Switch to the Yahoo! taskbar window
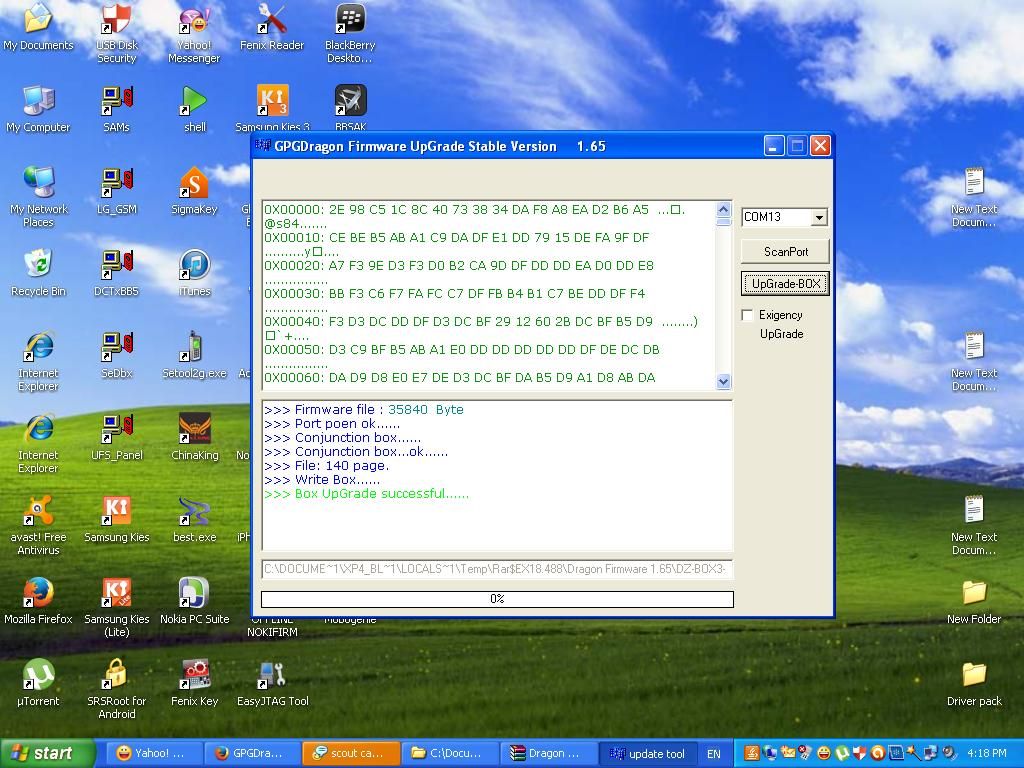The image size is (1024, 768). 153,754
